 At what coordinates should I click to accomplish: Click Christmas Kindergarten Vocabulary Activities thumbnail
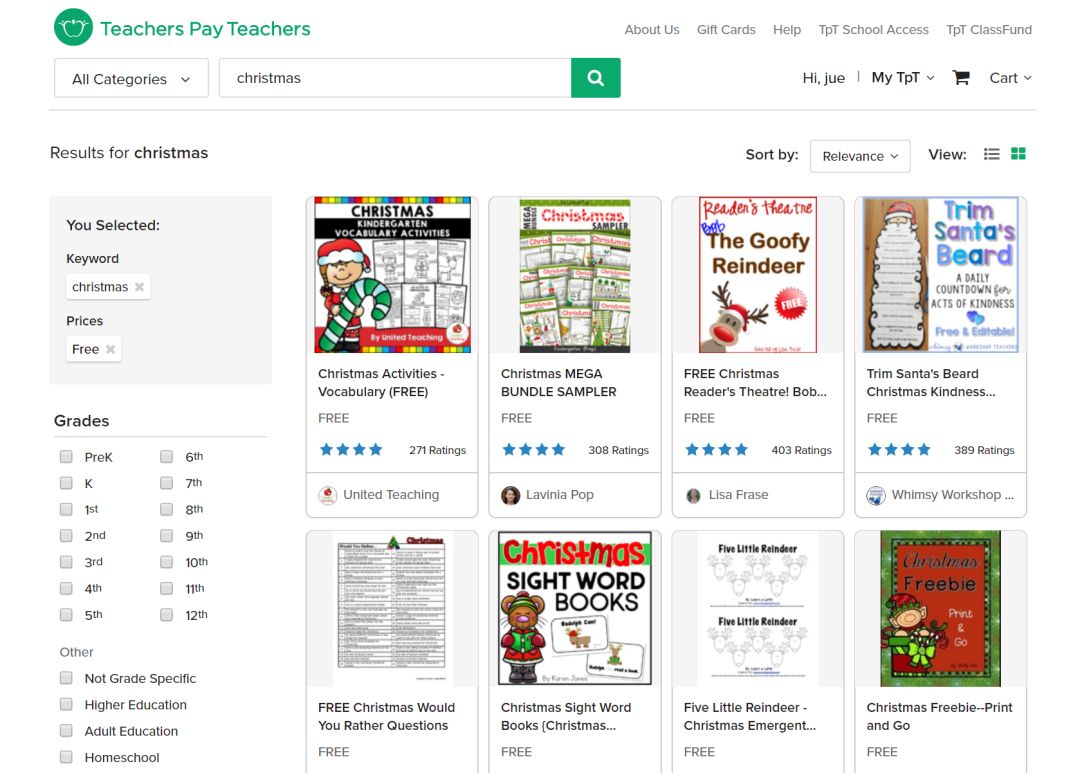pos(393,275)
